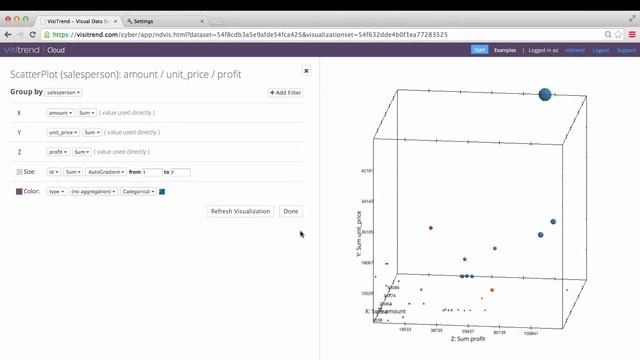Open the X axis amount field dropdown
640x360 pixels.
[60, 113]
